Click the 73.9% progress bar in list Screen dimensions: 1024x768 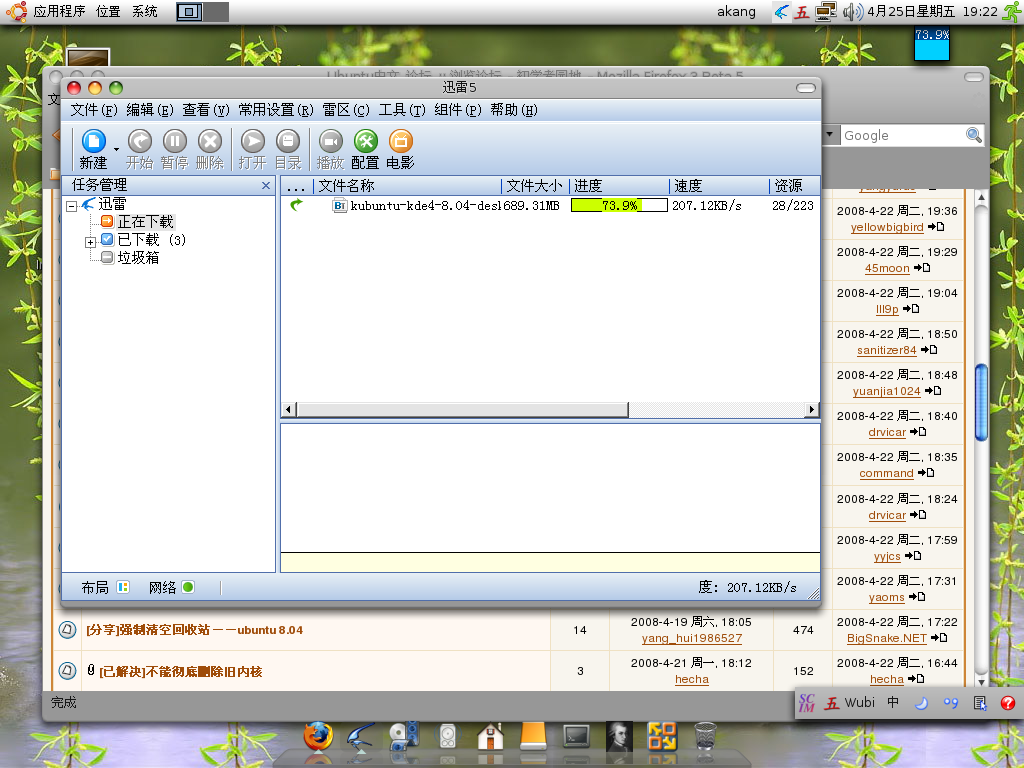[x=619, y=205]
